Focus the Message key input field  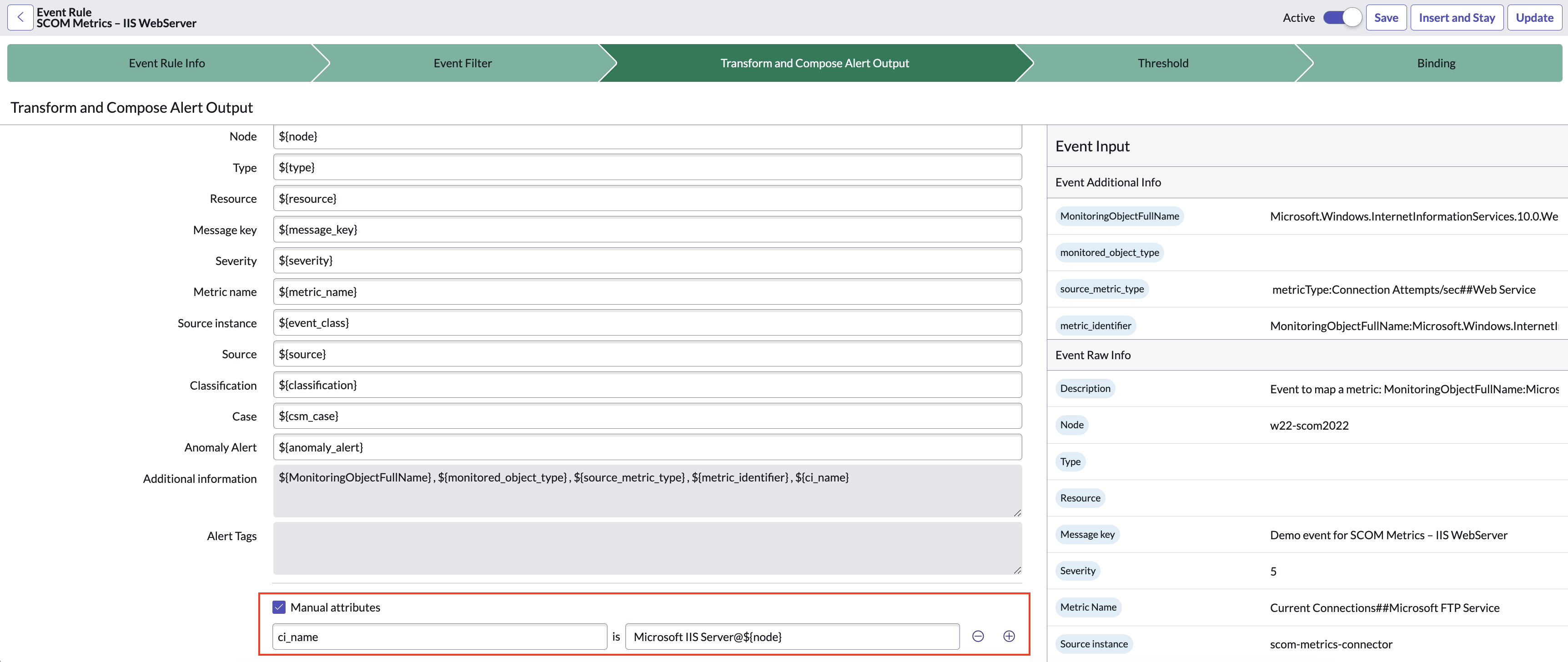(x=647, y=230)
